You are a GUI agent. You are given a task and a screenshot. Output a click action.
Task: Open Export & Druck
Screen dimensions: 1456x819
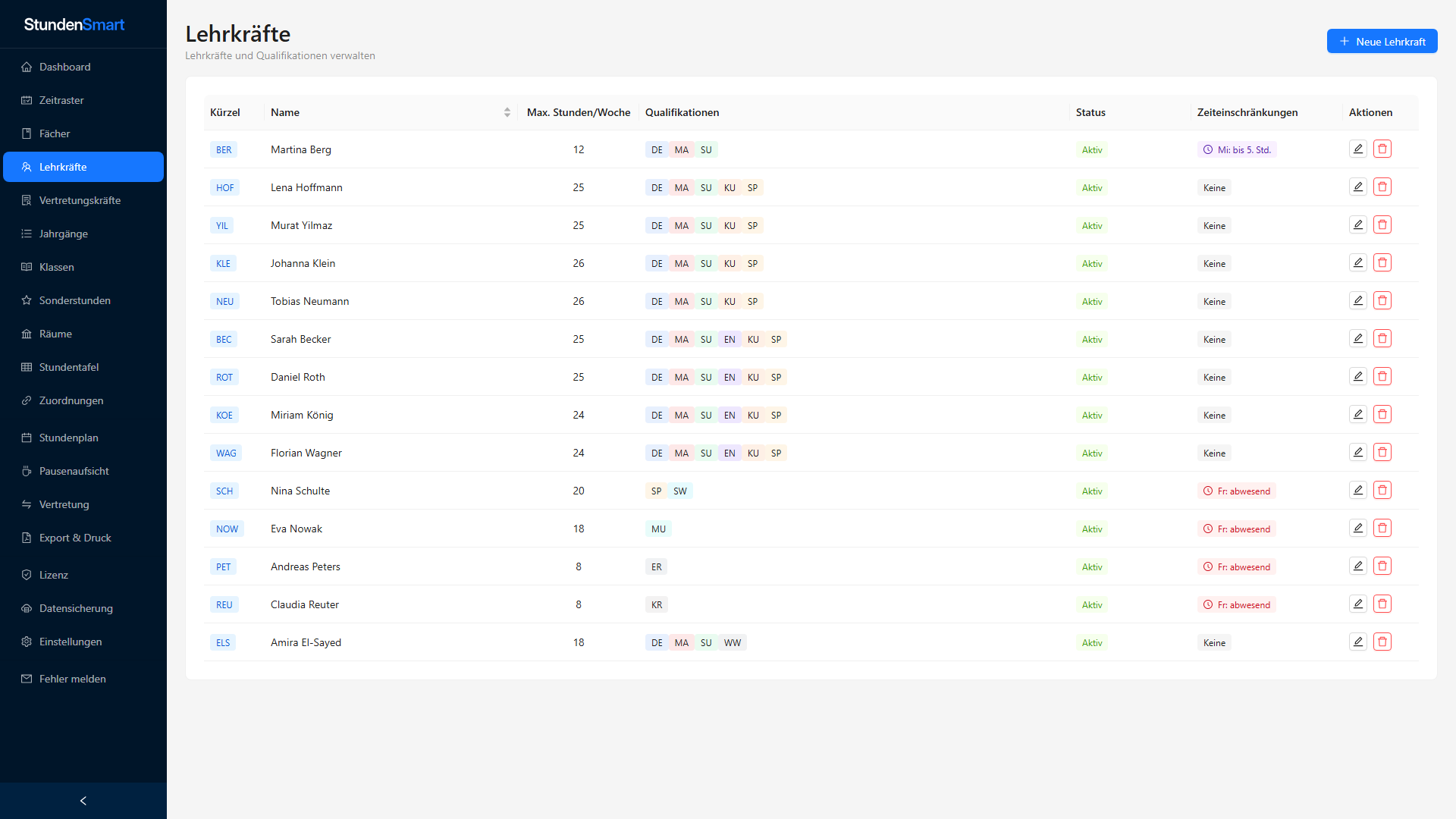pyautogui.click(x=83, y=538)
